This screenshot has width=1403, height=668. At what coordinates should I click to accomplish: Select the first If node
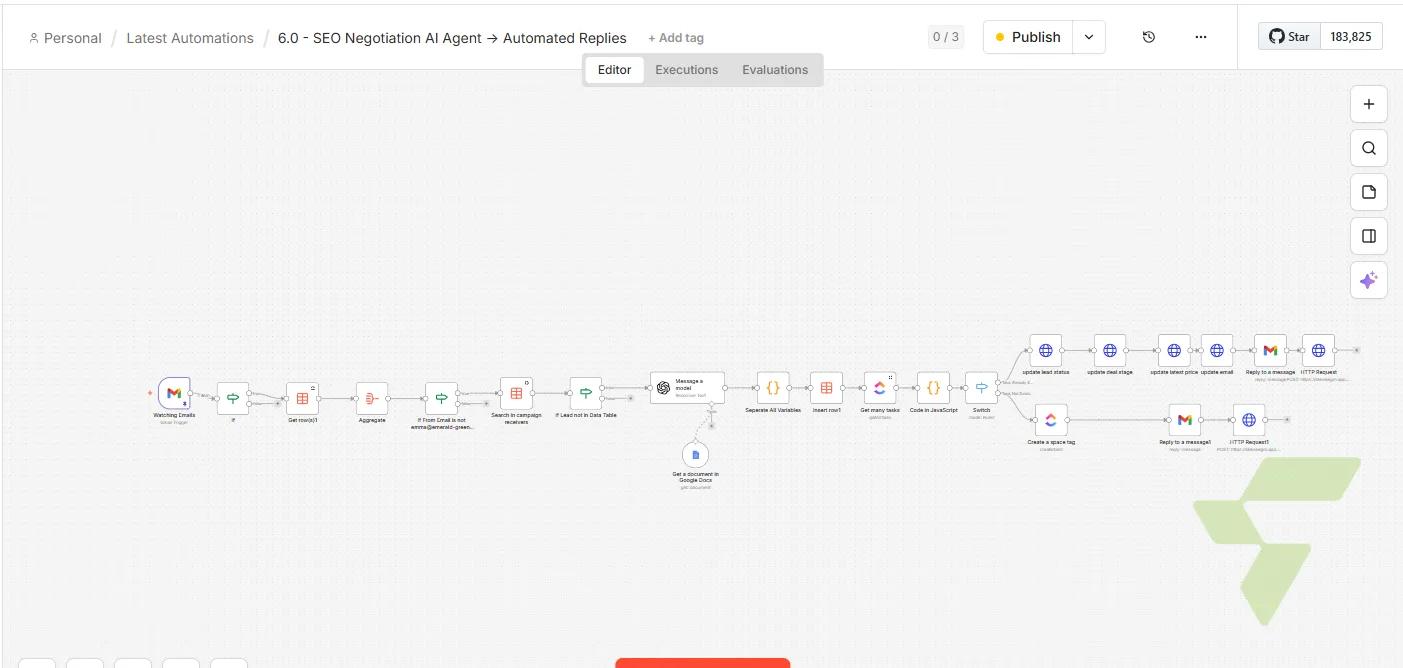(233, 398)
